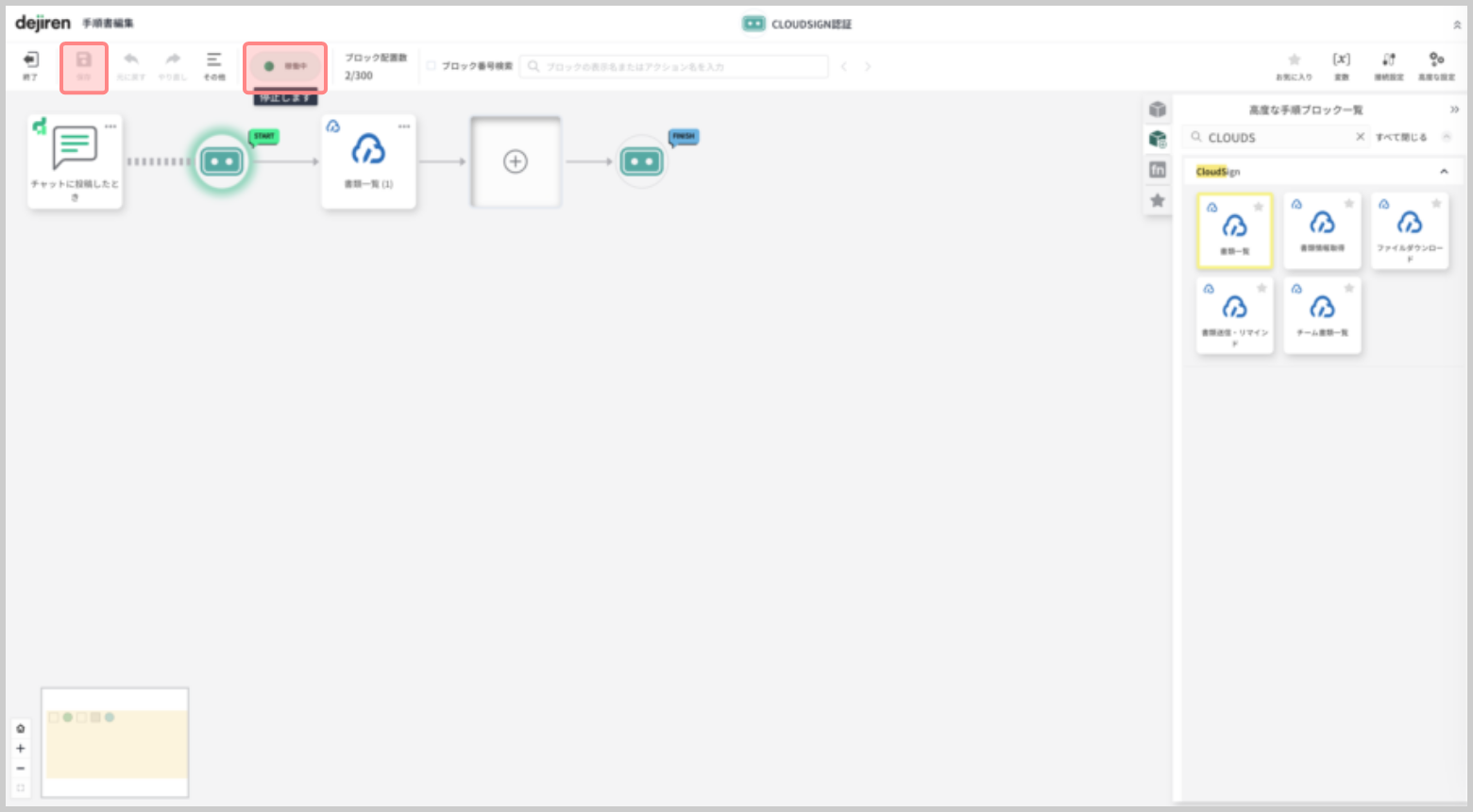
Task: Fit canvas with frame icon
Action: point(21,788)
